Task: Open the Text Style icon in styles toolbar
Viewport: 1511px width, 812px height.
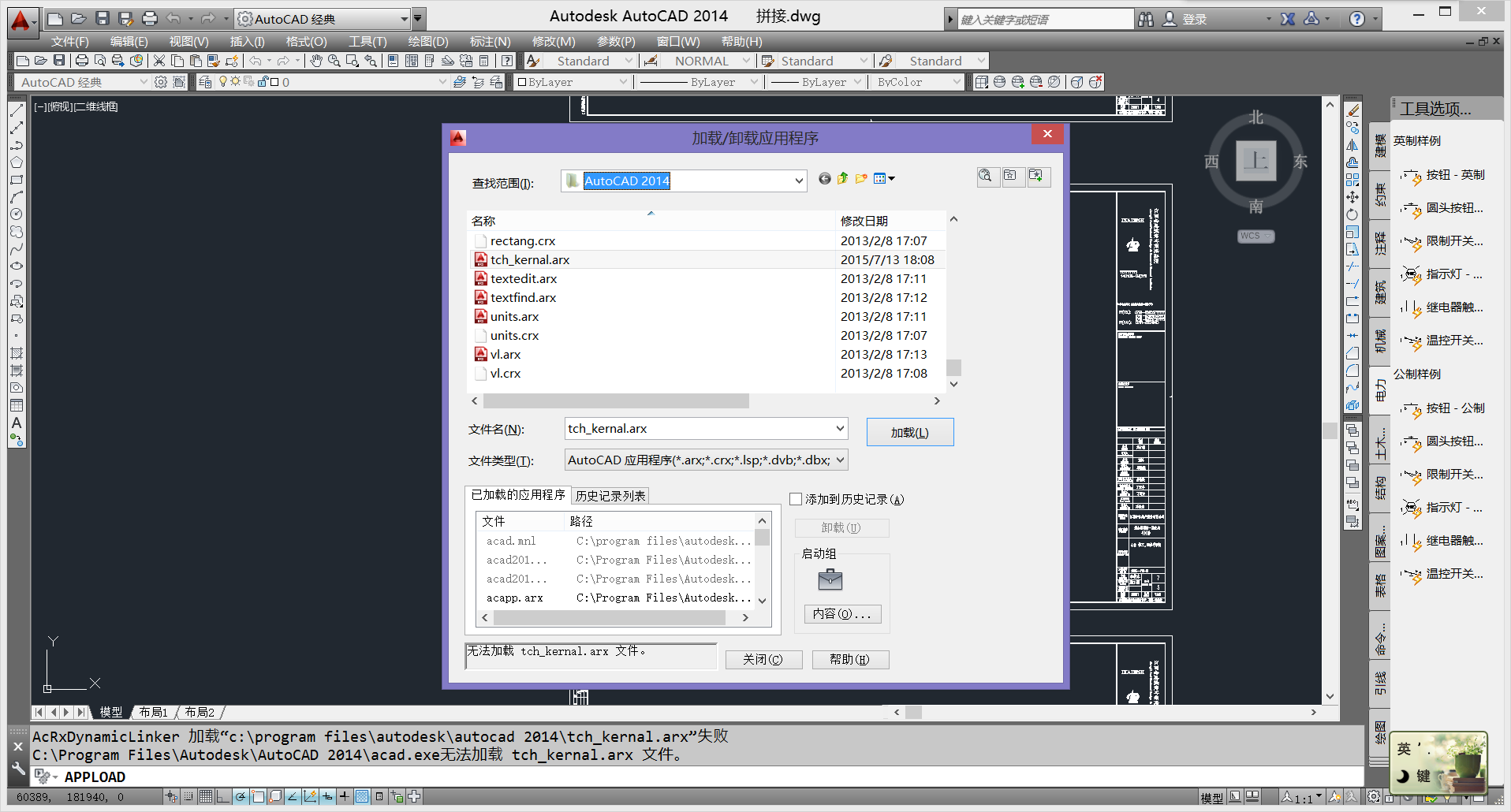Action: (x=534, y=61)
